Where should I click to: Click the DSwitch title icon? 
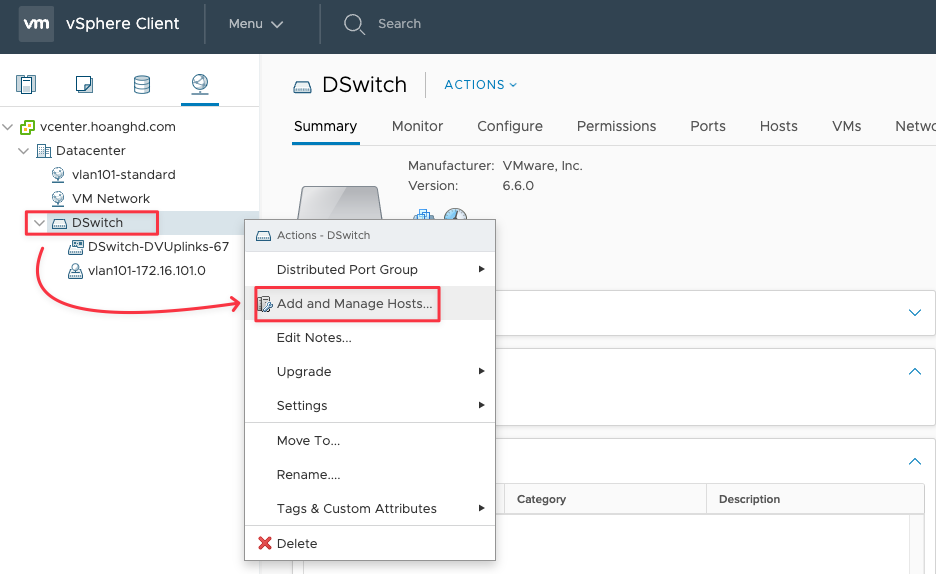coord(303,88)
